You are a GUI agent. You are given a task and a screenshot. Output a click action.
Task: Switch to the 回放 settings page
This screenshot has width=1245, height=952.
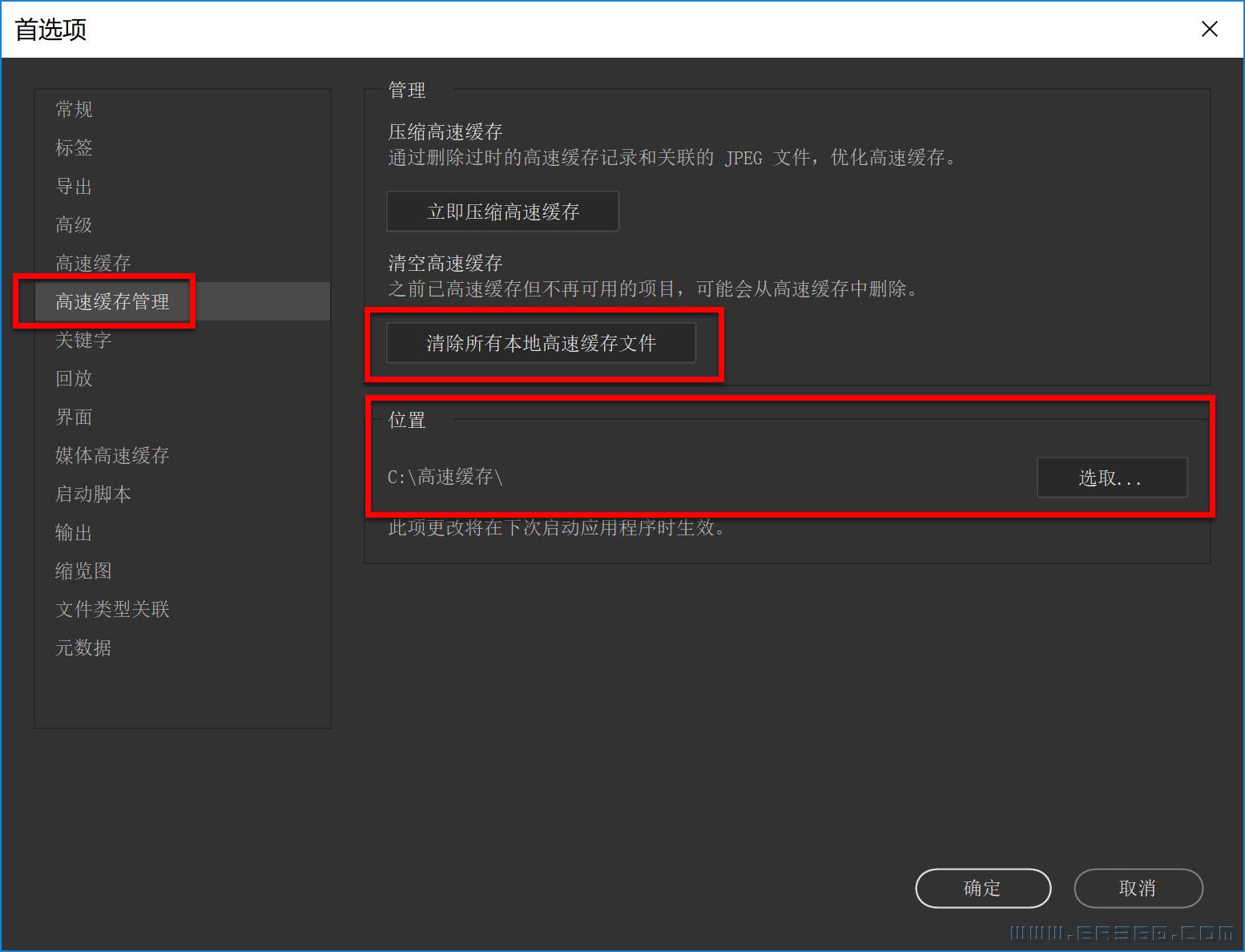point(74,378)
